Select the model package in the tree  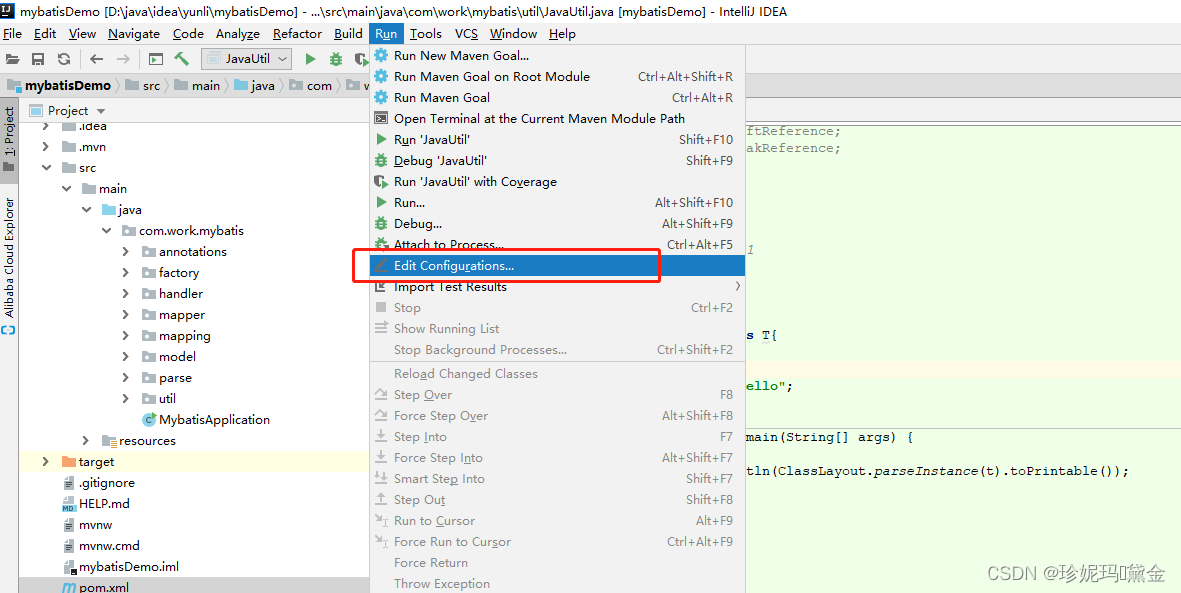tap(177, 357)
